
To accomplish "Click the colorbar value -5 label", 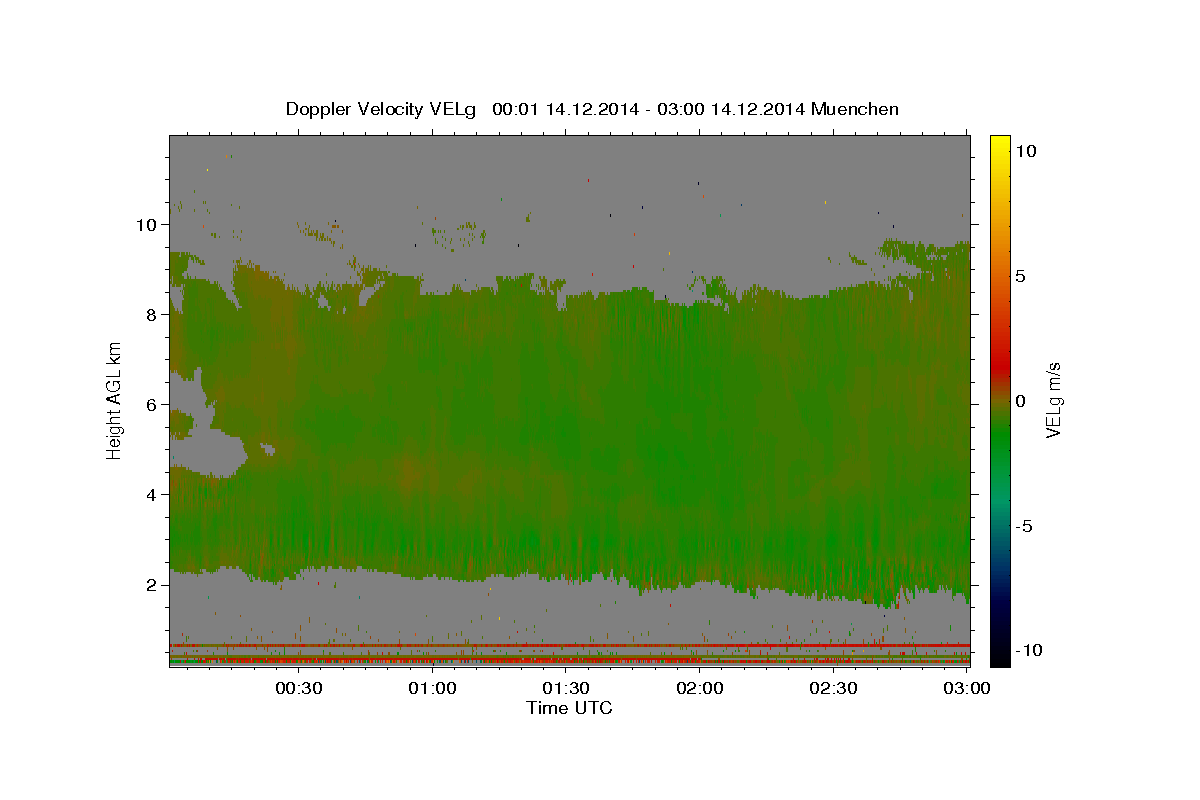I will click(x=1024, y=526).
